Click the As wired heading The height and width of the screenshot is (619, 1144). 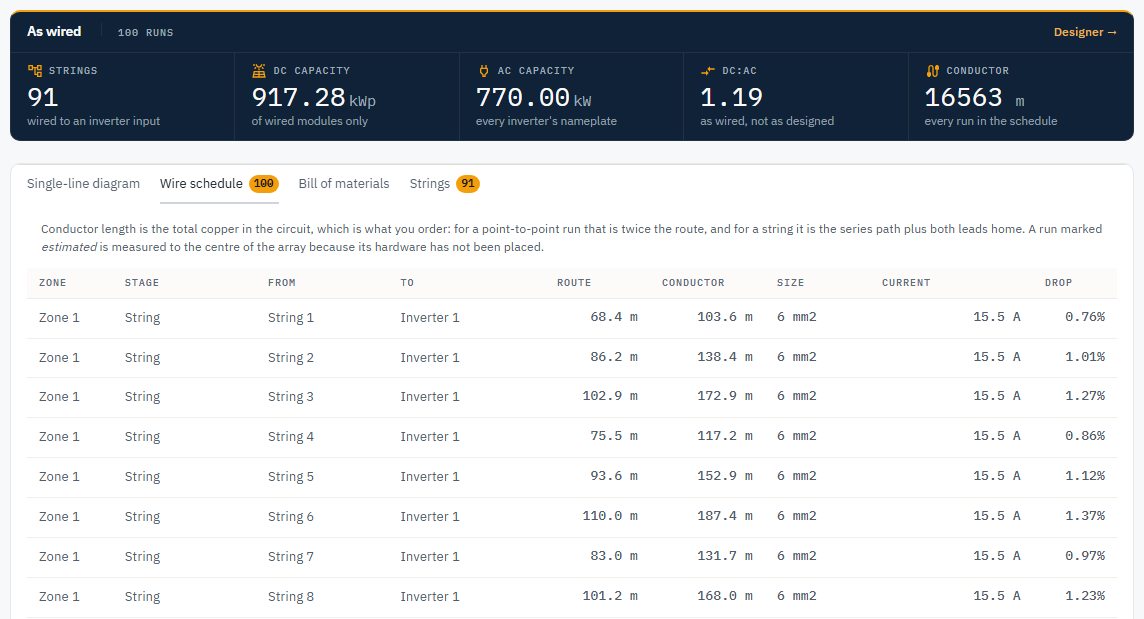54,31
